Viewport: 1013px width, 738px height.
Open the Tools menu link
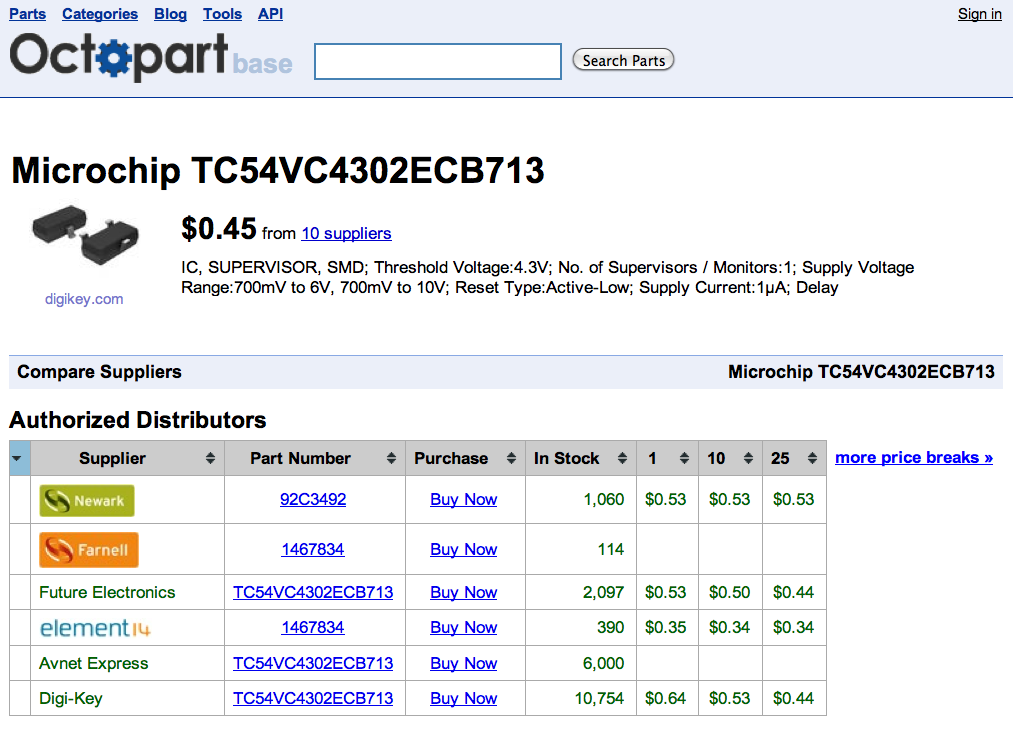[x=222, y=14]
